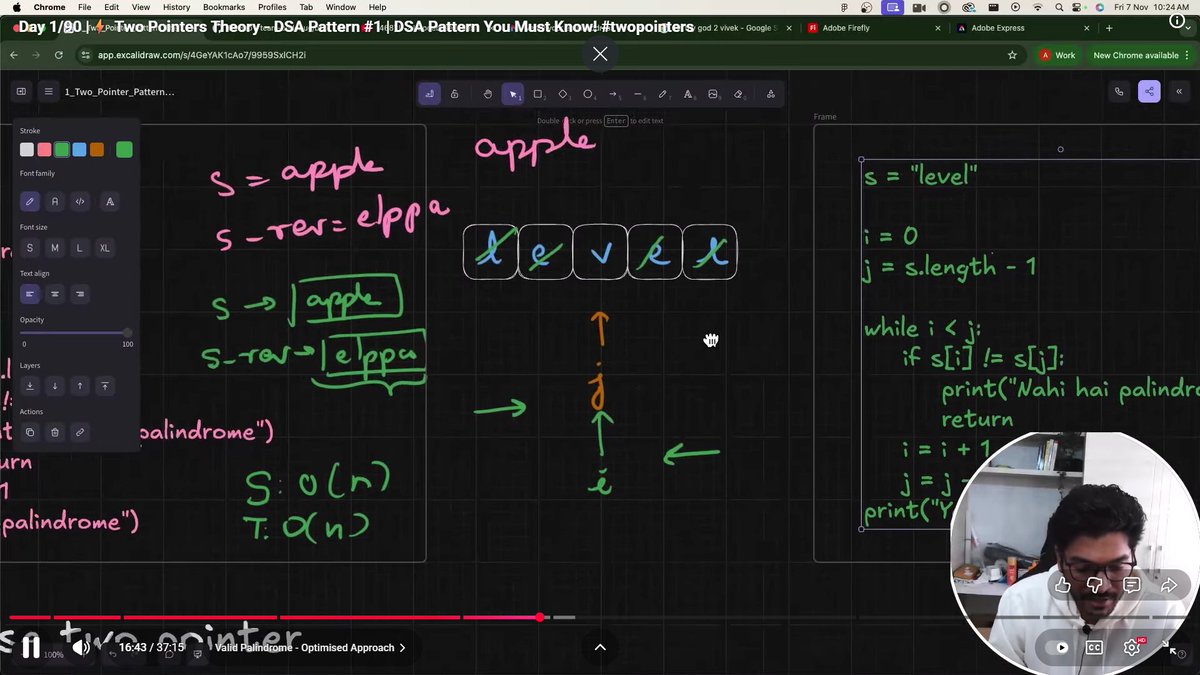Set font family to normal

[55, 201]
